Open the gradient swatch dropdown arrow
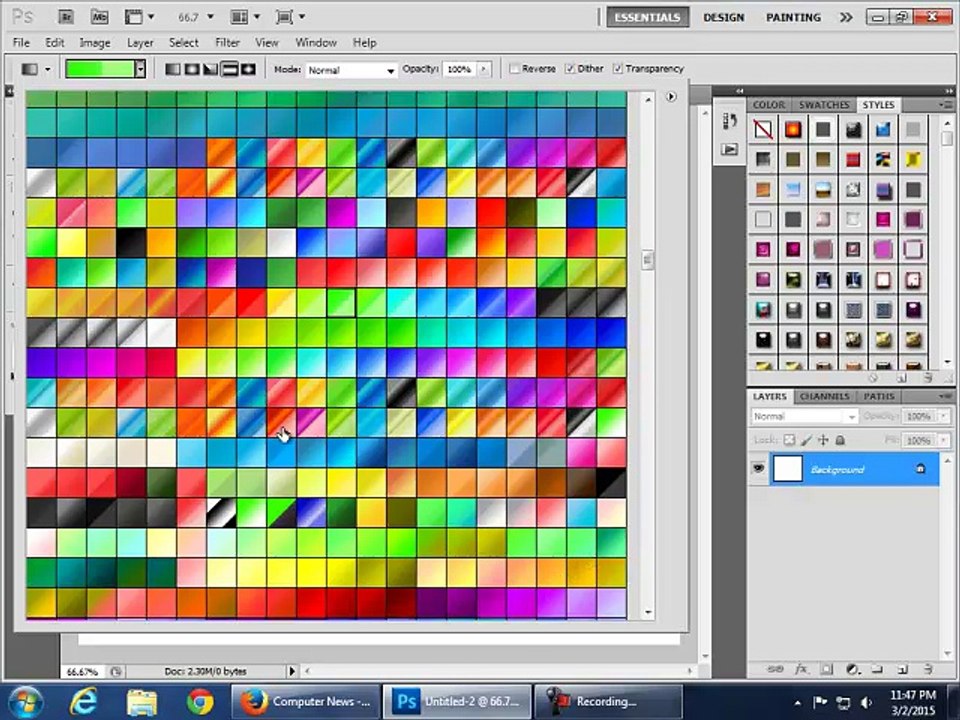The width and height of the screenshot is (960, 720). [x=140, y=69]
